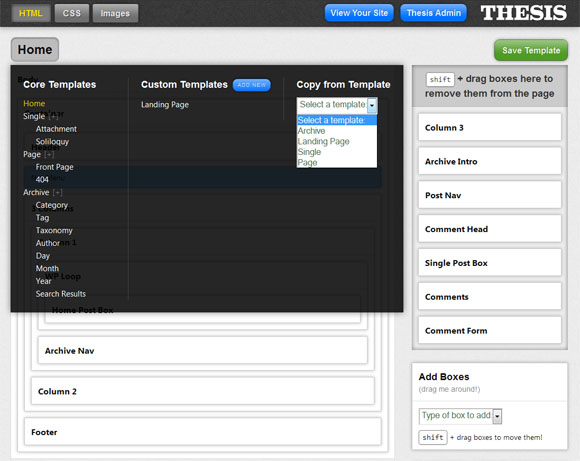Viewport: 580px width, 461px height.
Task: Click the Comment Form box
Action: (x=489, y=331)
